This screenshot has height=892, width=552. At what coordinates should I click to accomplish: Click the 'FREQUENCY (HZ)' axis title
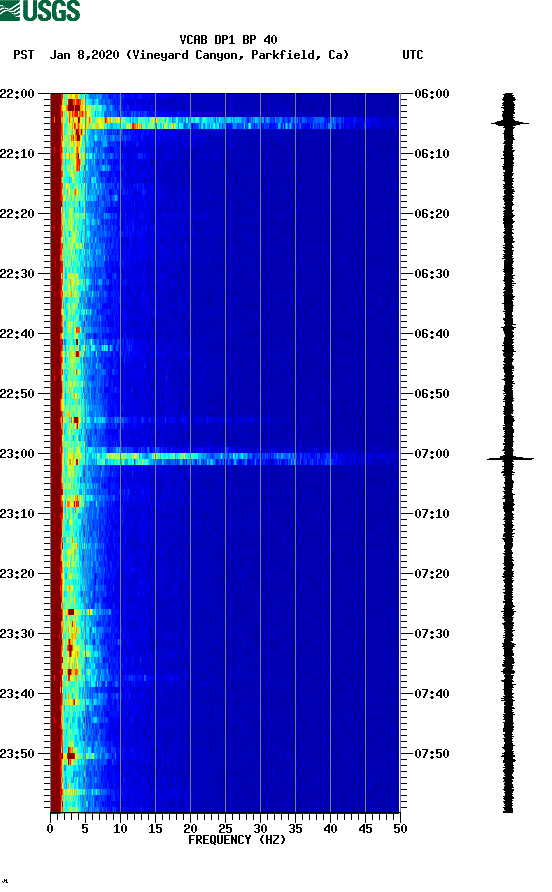237,840
